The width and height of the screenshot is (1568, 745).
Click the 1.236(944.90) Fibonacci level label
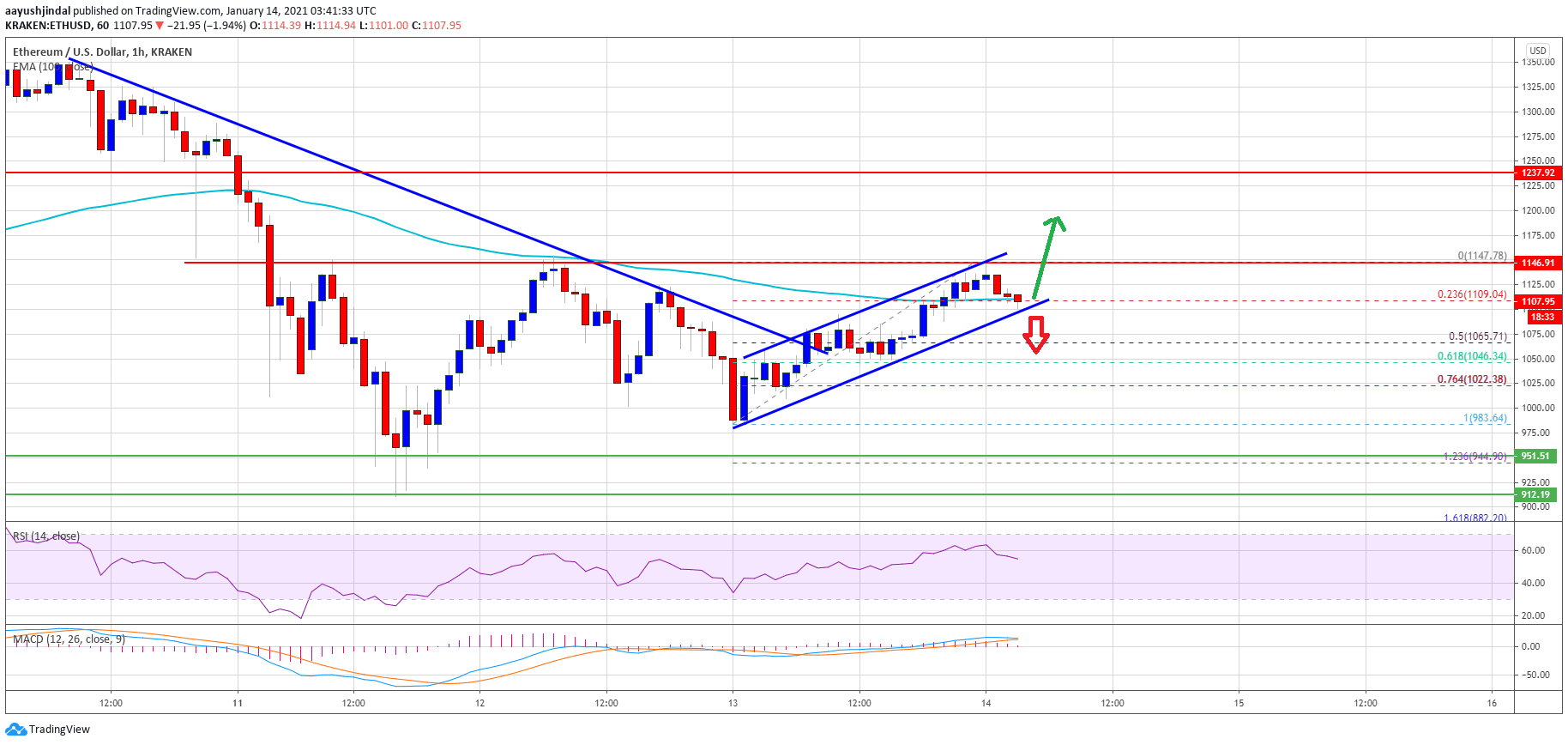(1475, 457)
